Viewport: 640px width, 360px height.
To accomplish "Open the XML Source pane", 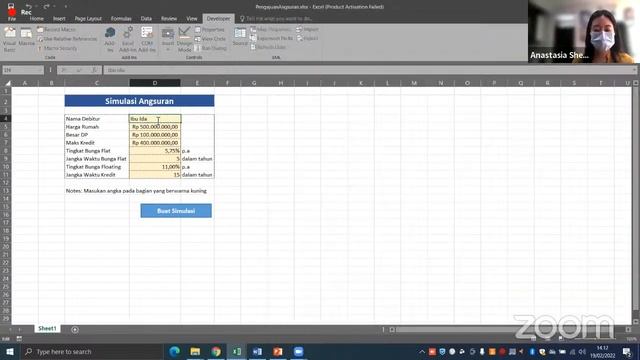I will (x=240, y=37).
